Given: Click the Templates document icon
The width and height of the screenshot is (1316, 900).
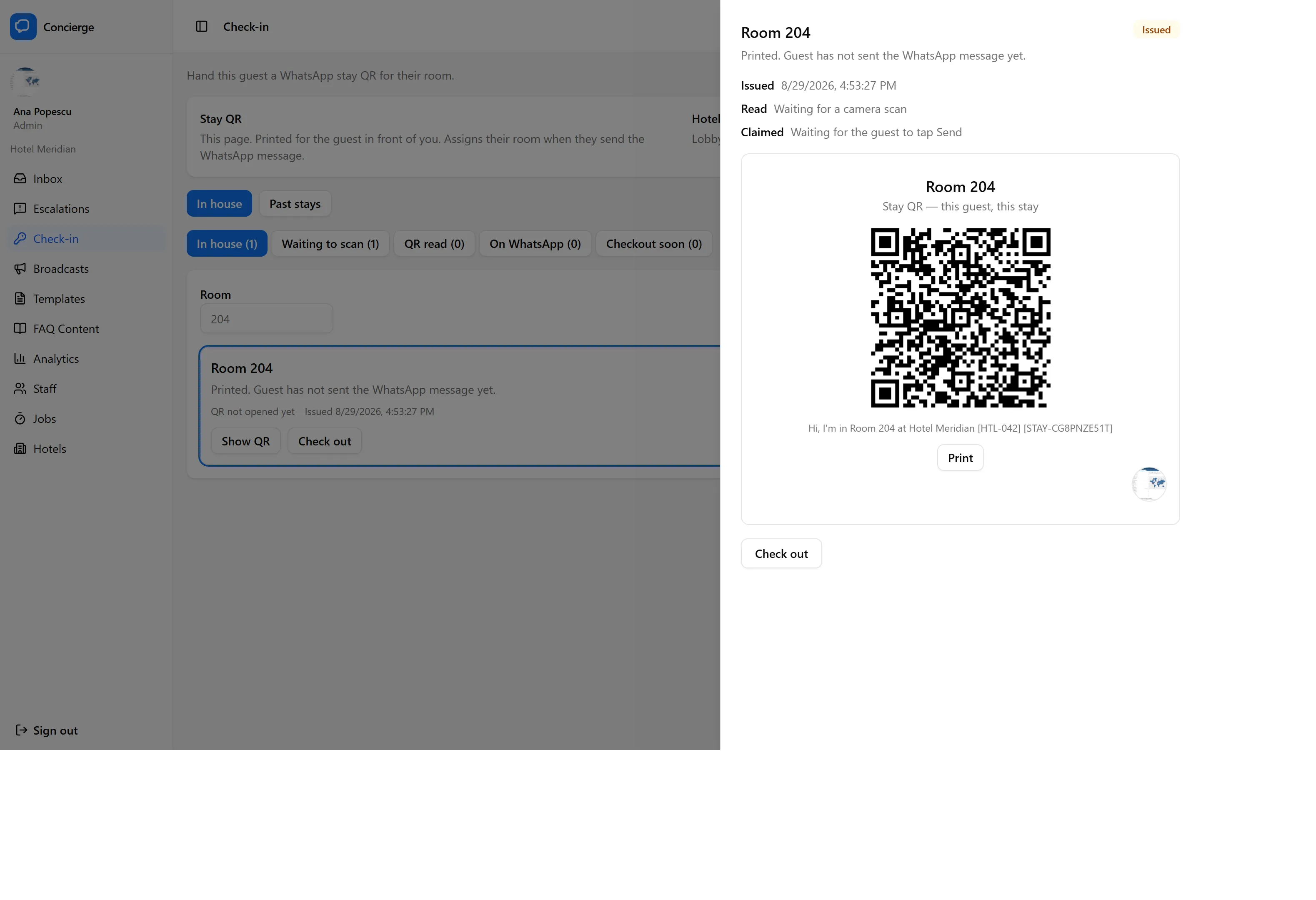Looking at the screenshot, I should click(20, 298).
